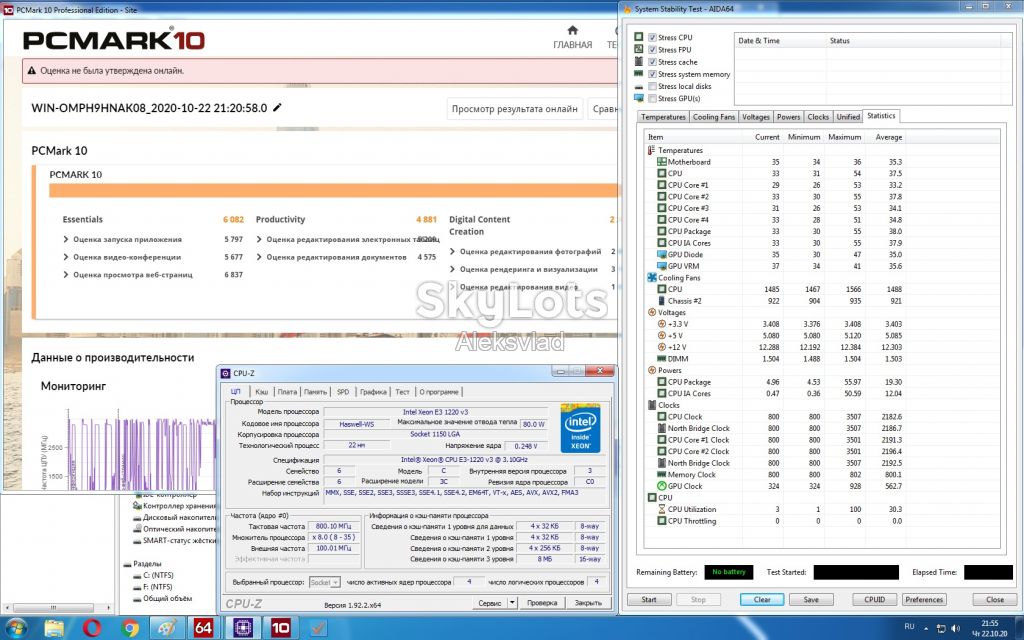Expand Оценка просмотра веб-страниц
Viewport: 1024px width, 640px height.
click(x=66, y=274)
